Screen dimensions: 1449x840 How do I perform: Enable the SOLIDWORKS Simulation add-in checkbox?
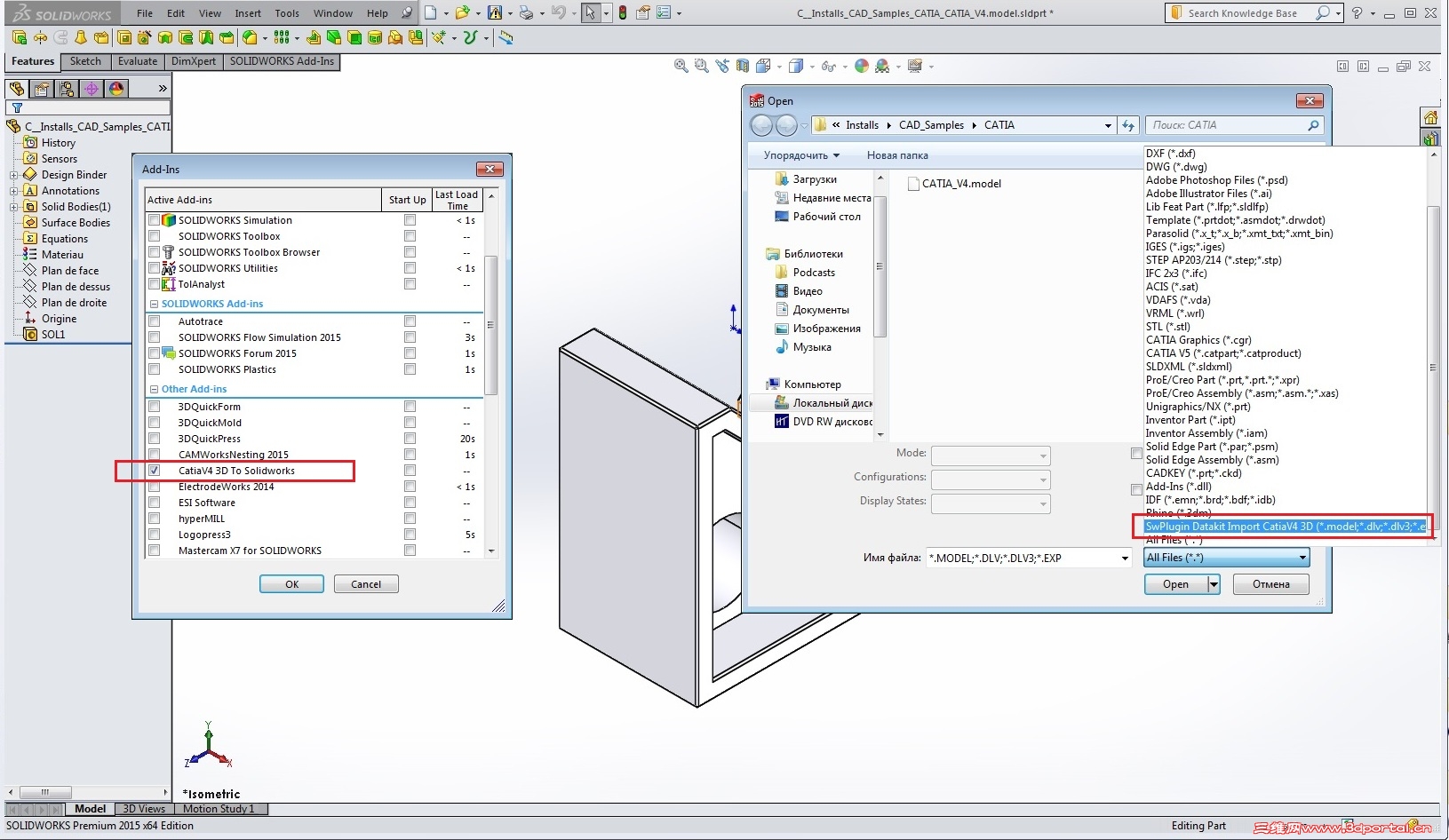coord(155,220)
